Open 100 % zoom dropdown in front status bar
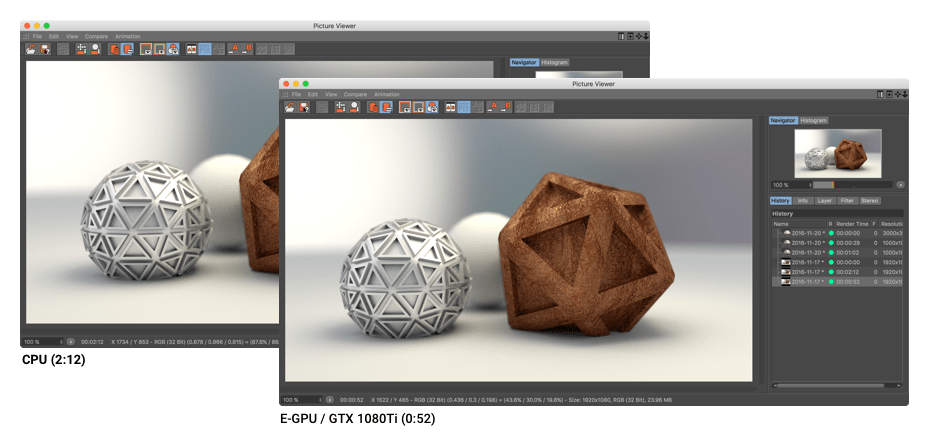The height and width of the screenshot is (446, 929). pyautogui.click(x=303, y=400)
